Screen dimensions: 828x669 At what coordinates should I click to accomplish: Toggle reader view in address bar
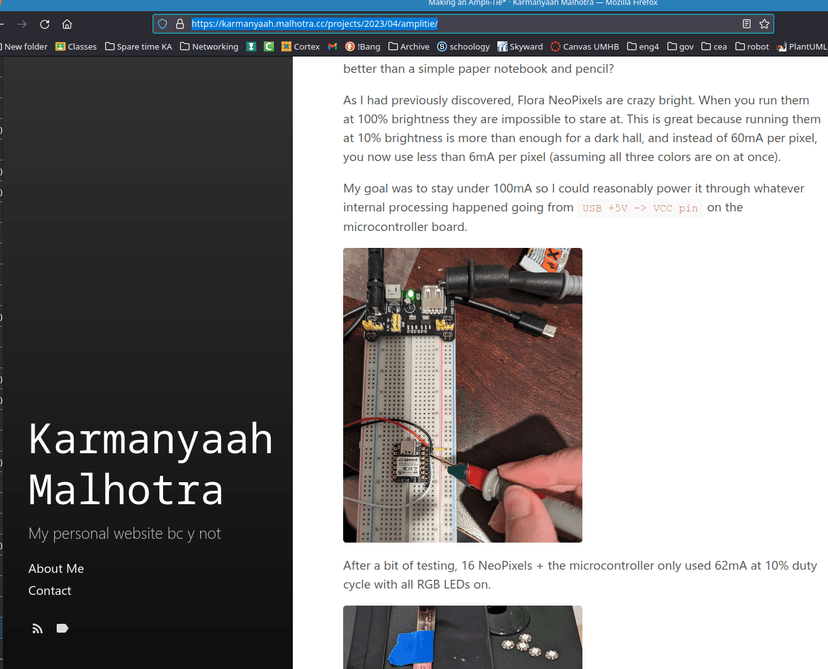click(x=747, y=24)
